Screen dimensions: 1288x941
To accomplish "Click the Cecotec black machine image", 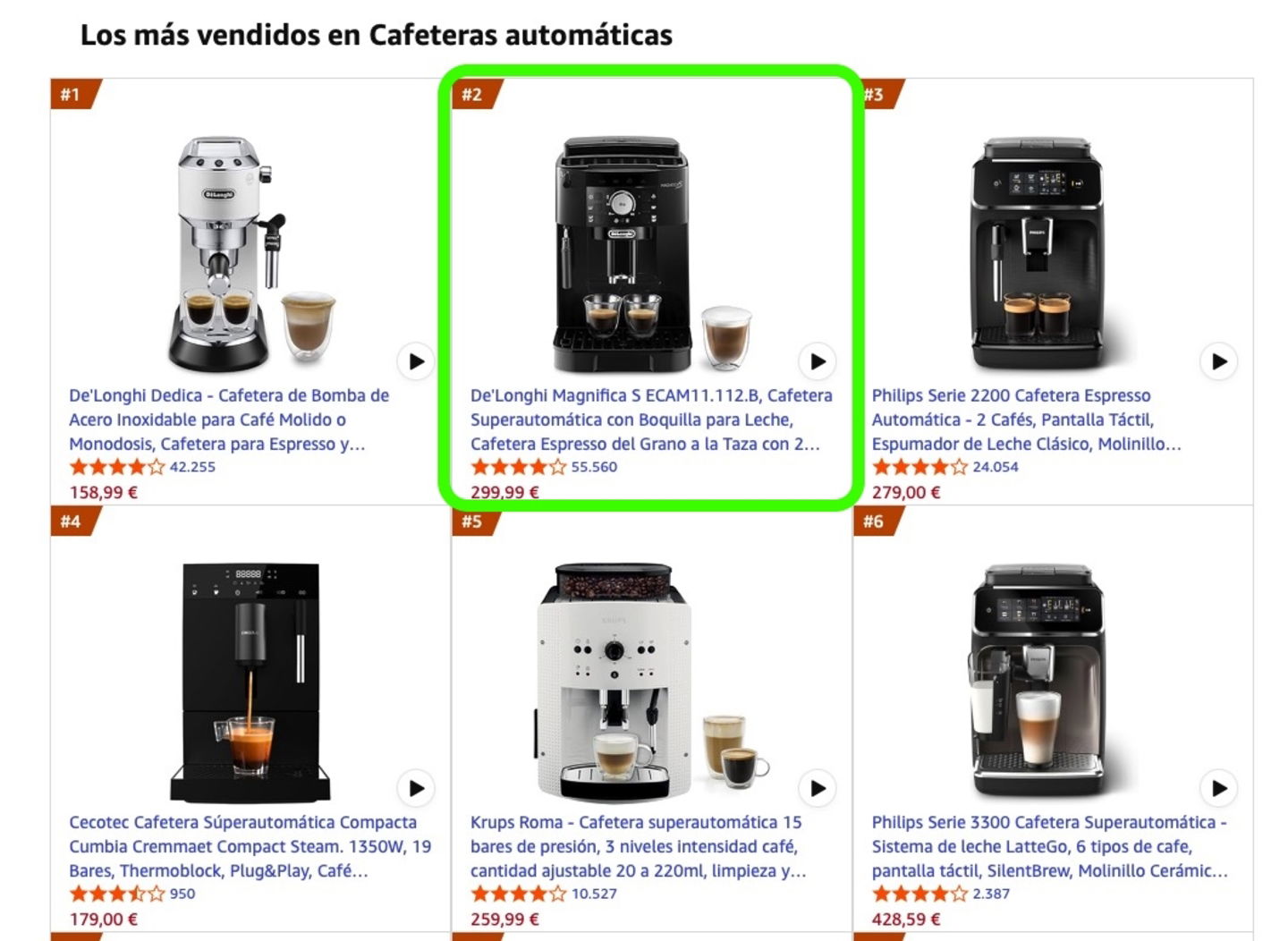I will (x=250, y=682).
